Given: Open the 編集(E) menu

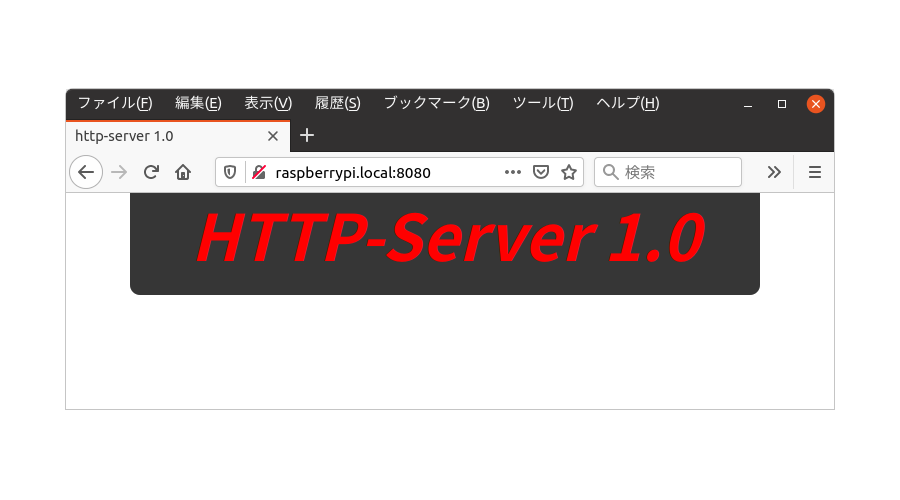Looking at the screenshot, I should (198, 103).
